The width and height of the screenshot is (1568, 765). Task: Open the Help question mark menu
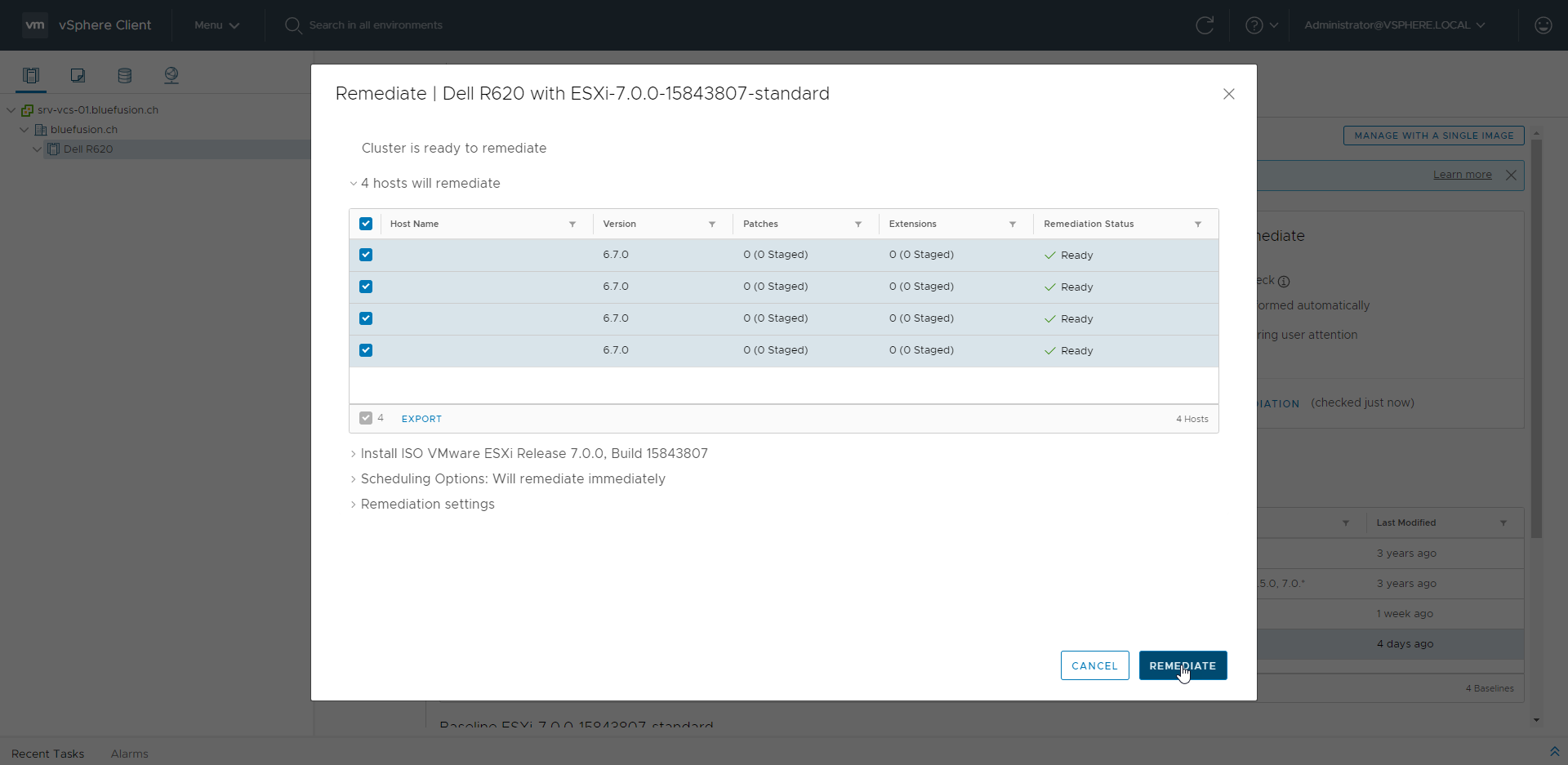[x=1261, y=25]
